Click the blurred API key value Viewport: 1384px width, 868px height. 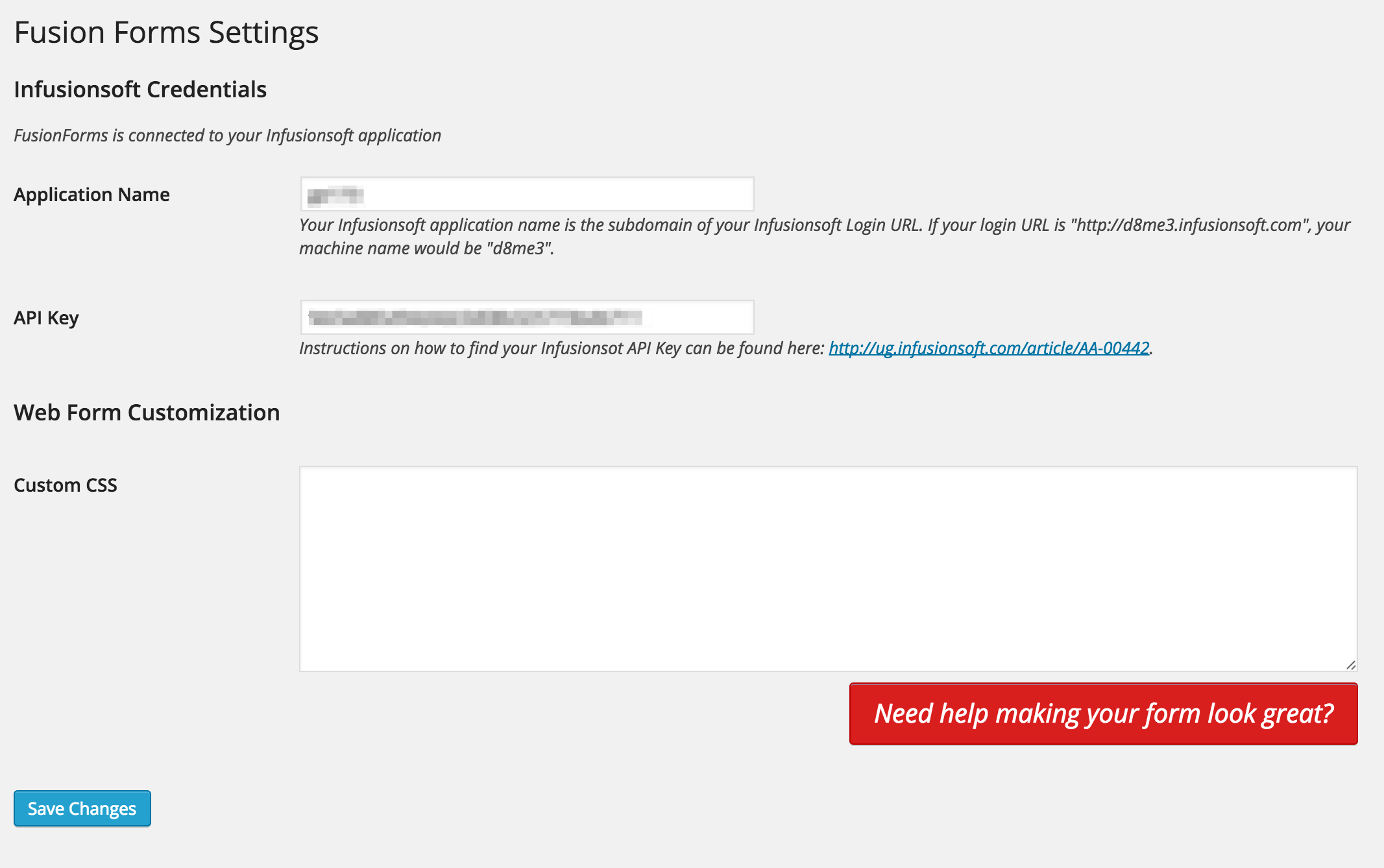475,317
